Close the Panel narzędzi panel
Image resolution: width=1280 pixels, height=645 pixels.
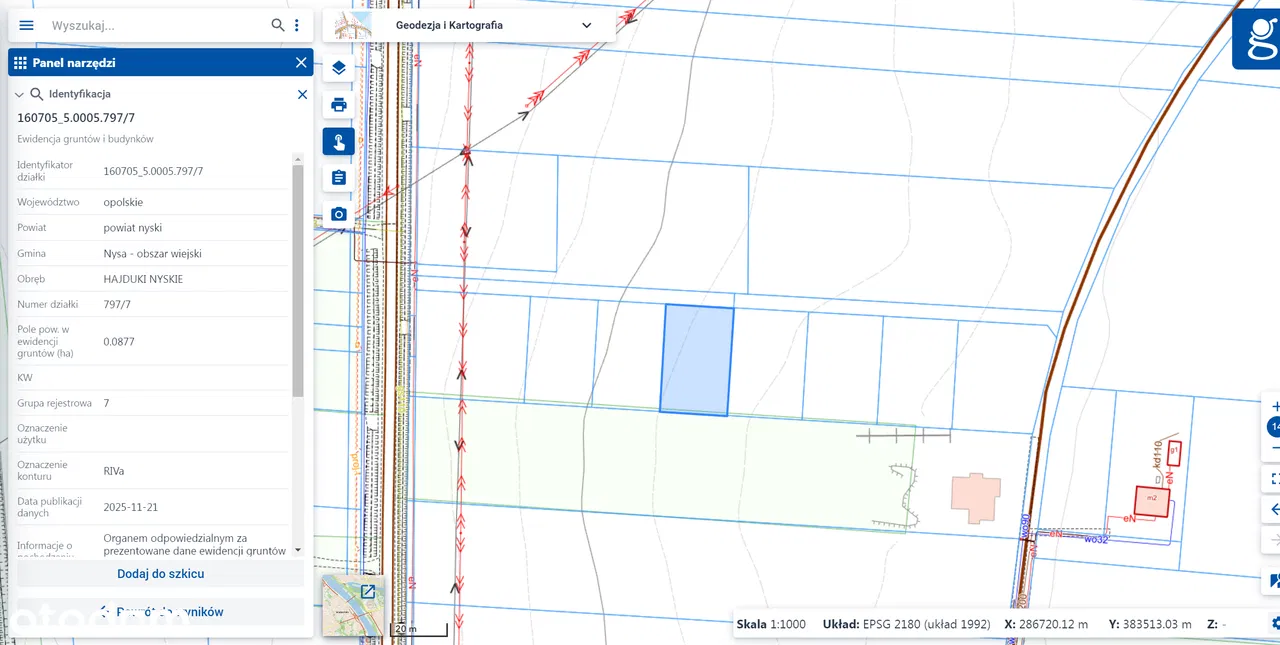pyautogui.click(x=301, y=62)
